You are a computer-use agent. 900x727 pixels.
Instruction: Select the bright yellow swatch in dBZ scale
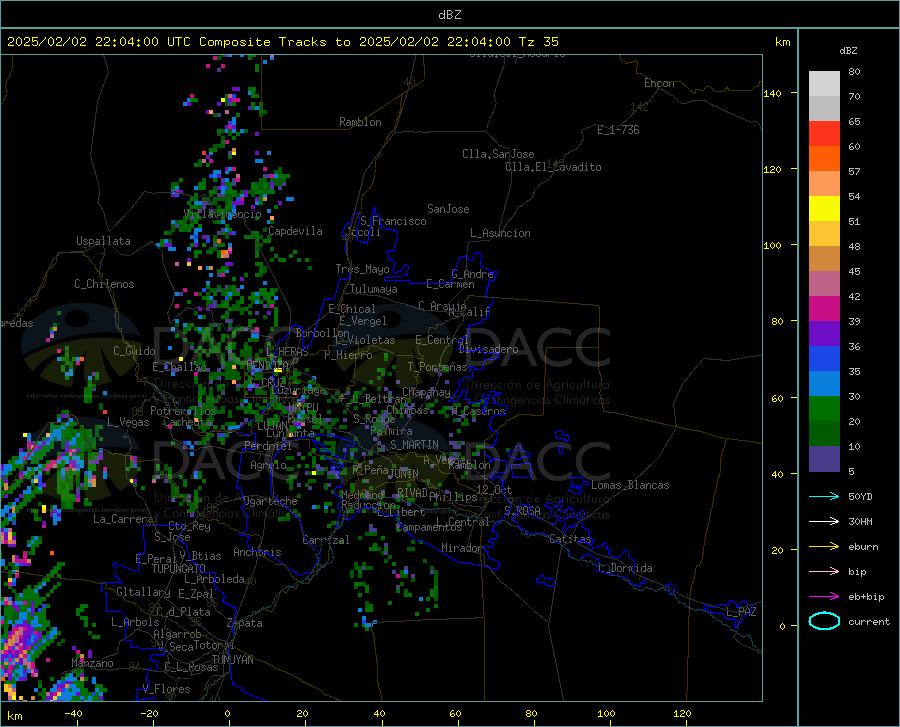tap(824, 209)
